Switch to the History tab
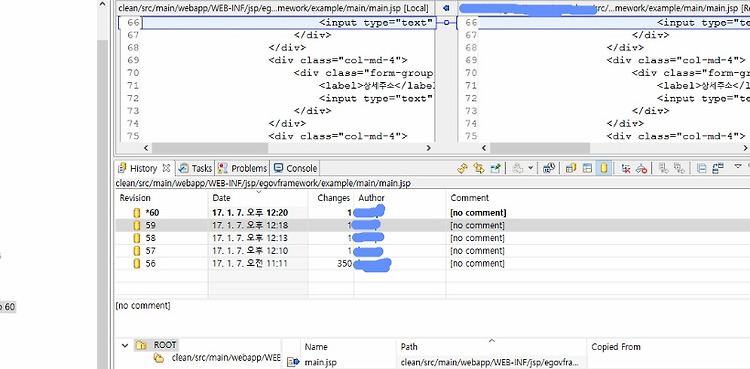Image resolution: width=750 pixels, height=369 pixels. (143, 168)
